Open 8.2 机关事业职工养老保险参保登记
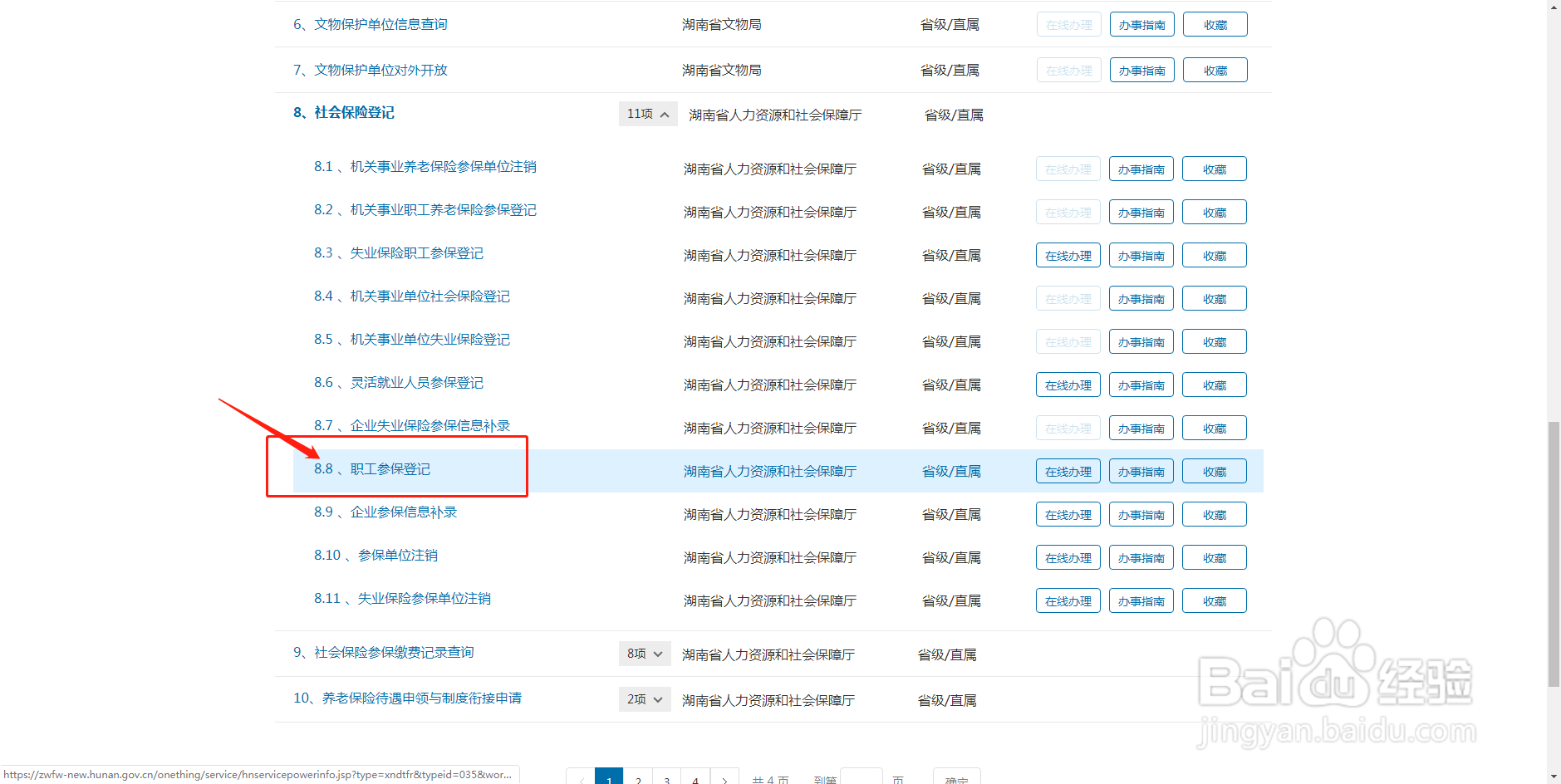Viewport: 1561px width, 784px height. (425, 210)
